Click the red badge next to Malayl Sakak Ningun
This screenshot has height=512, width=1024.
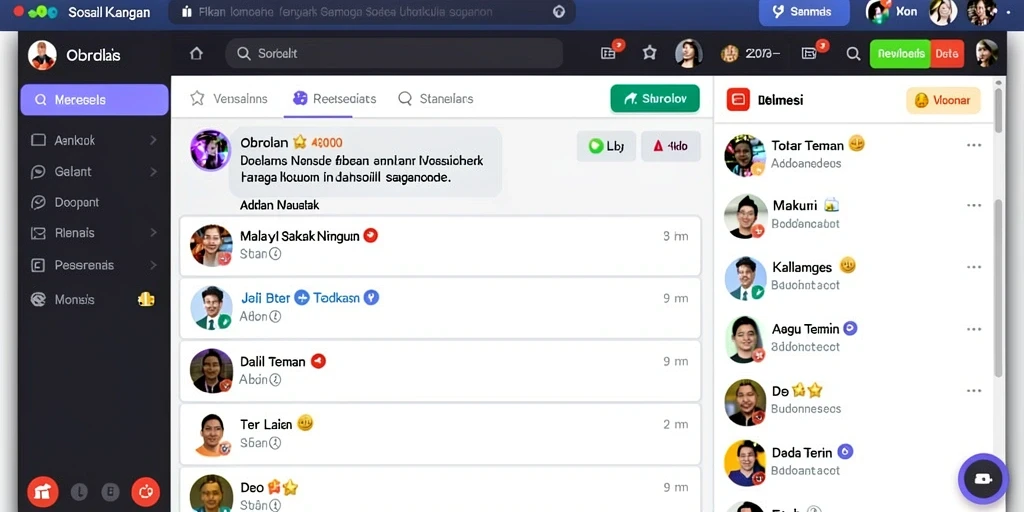[x=370, y=236]
